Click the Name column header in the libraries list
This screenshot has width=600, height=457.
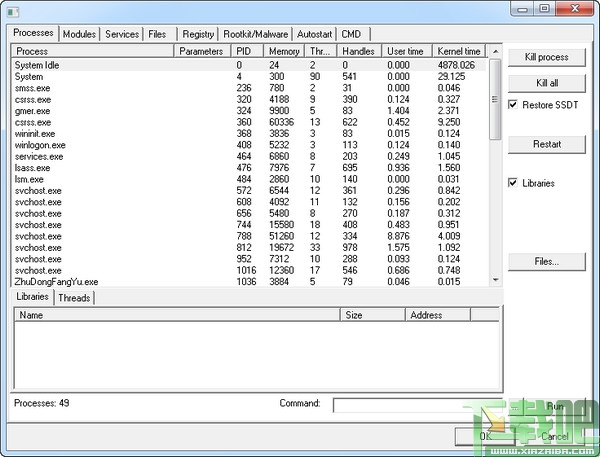177,315
